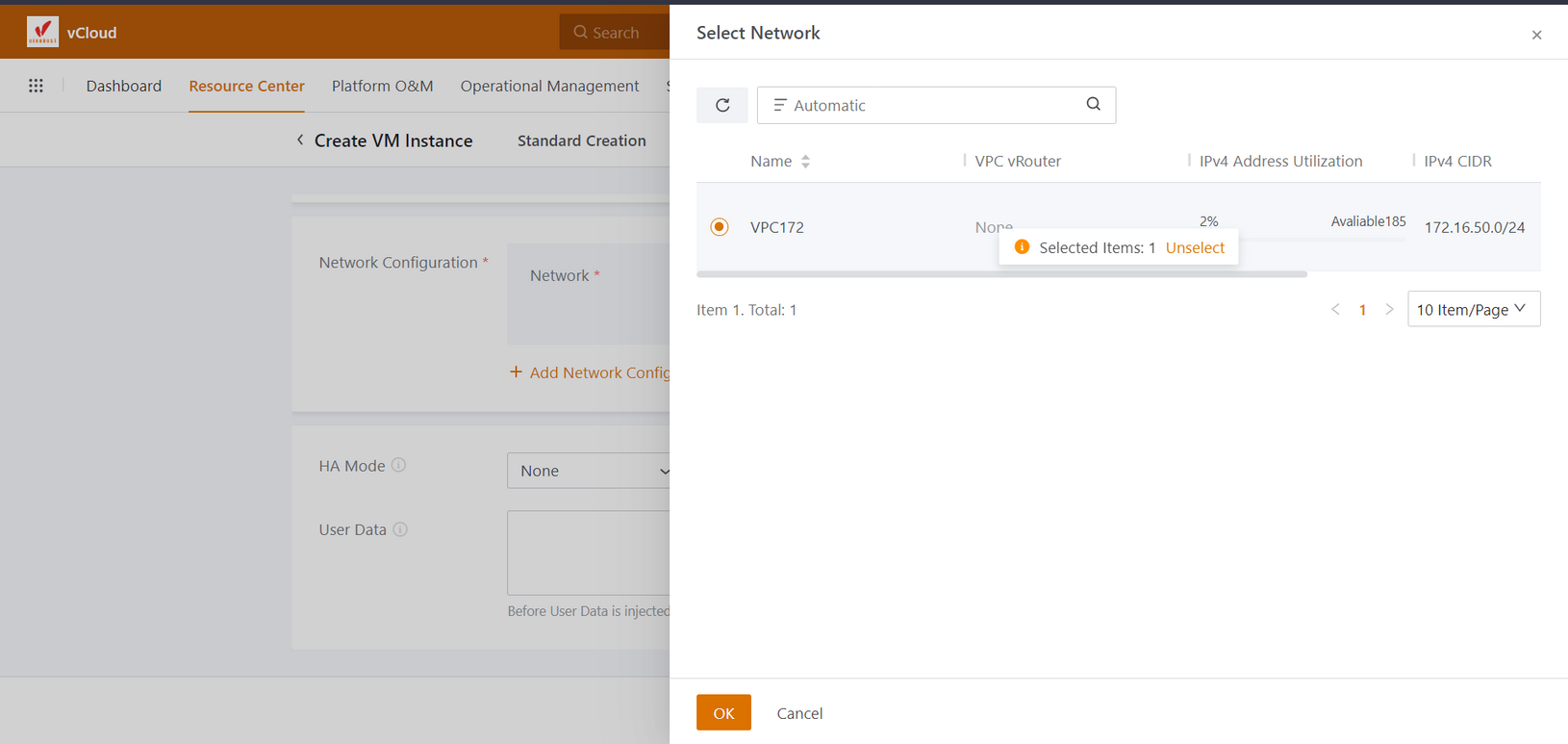Click the HA Mode info icon

(399, 465)
